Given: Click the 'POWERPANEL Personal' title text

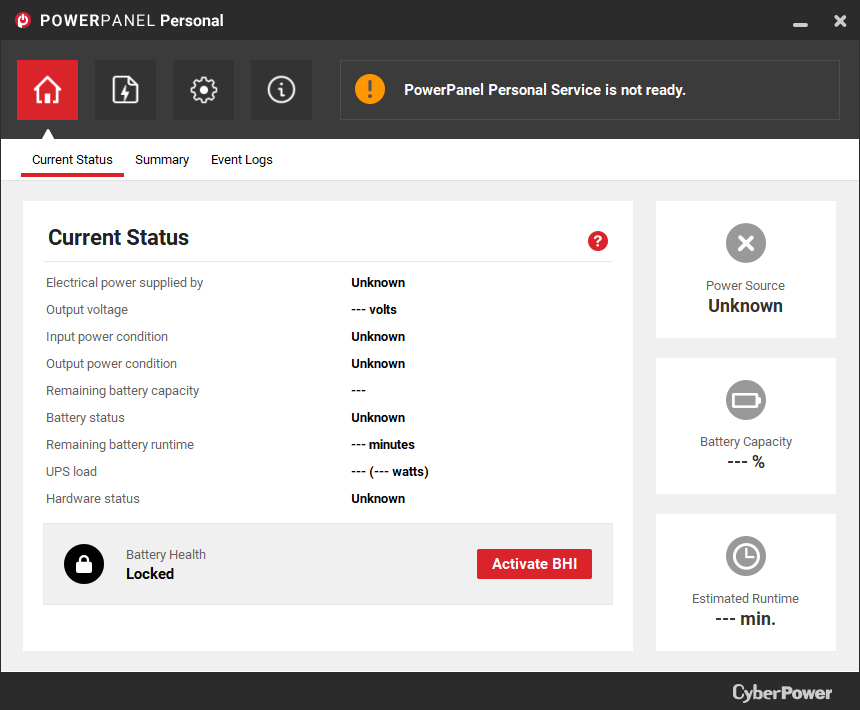Looking at the screenshot, I should pyautogui.click(x=132, y=20).
